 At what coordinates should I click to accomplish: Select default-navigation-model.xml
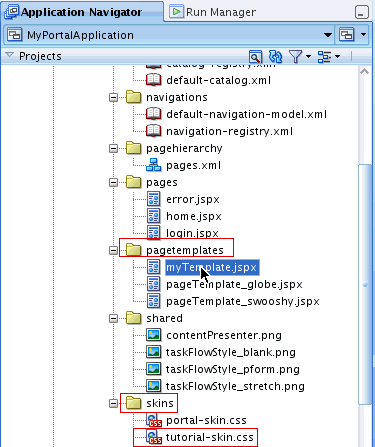tap(246, 114)
